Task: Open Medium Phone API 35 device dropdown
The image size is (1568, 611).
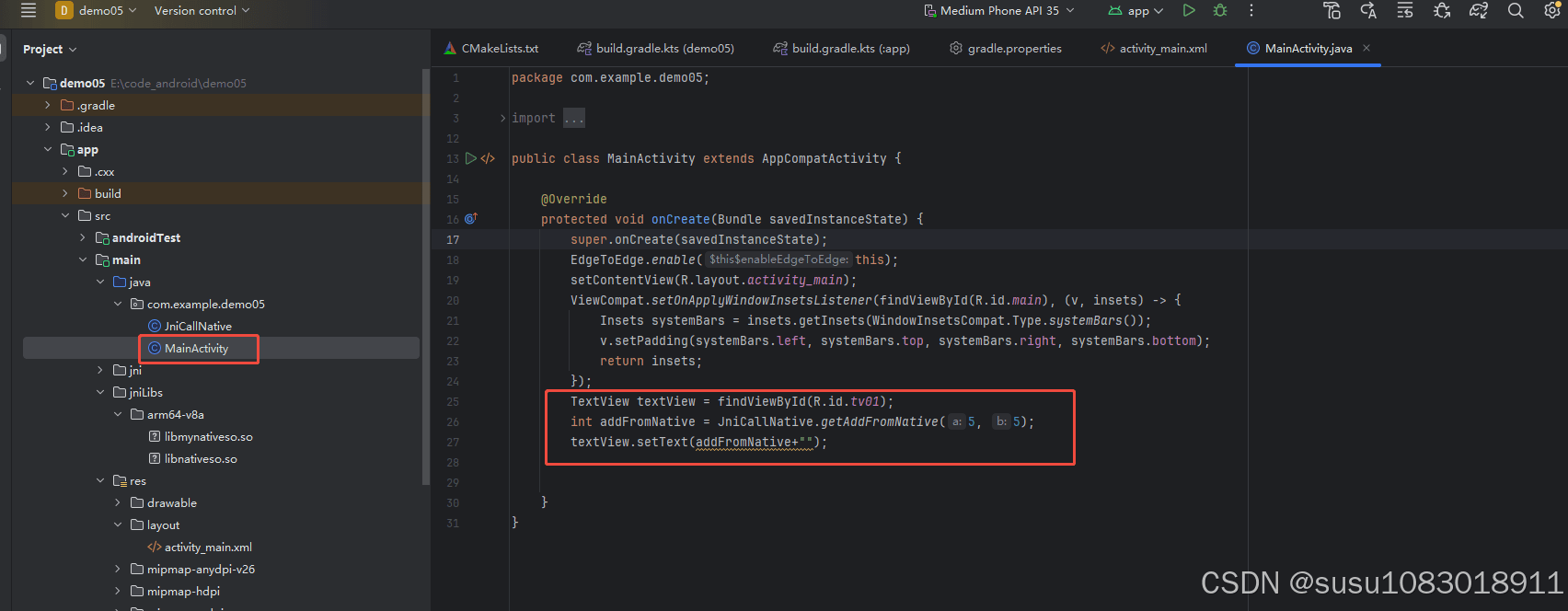Action: 999,11
